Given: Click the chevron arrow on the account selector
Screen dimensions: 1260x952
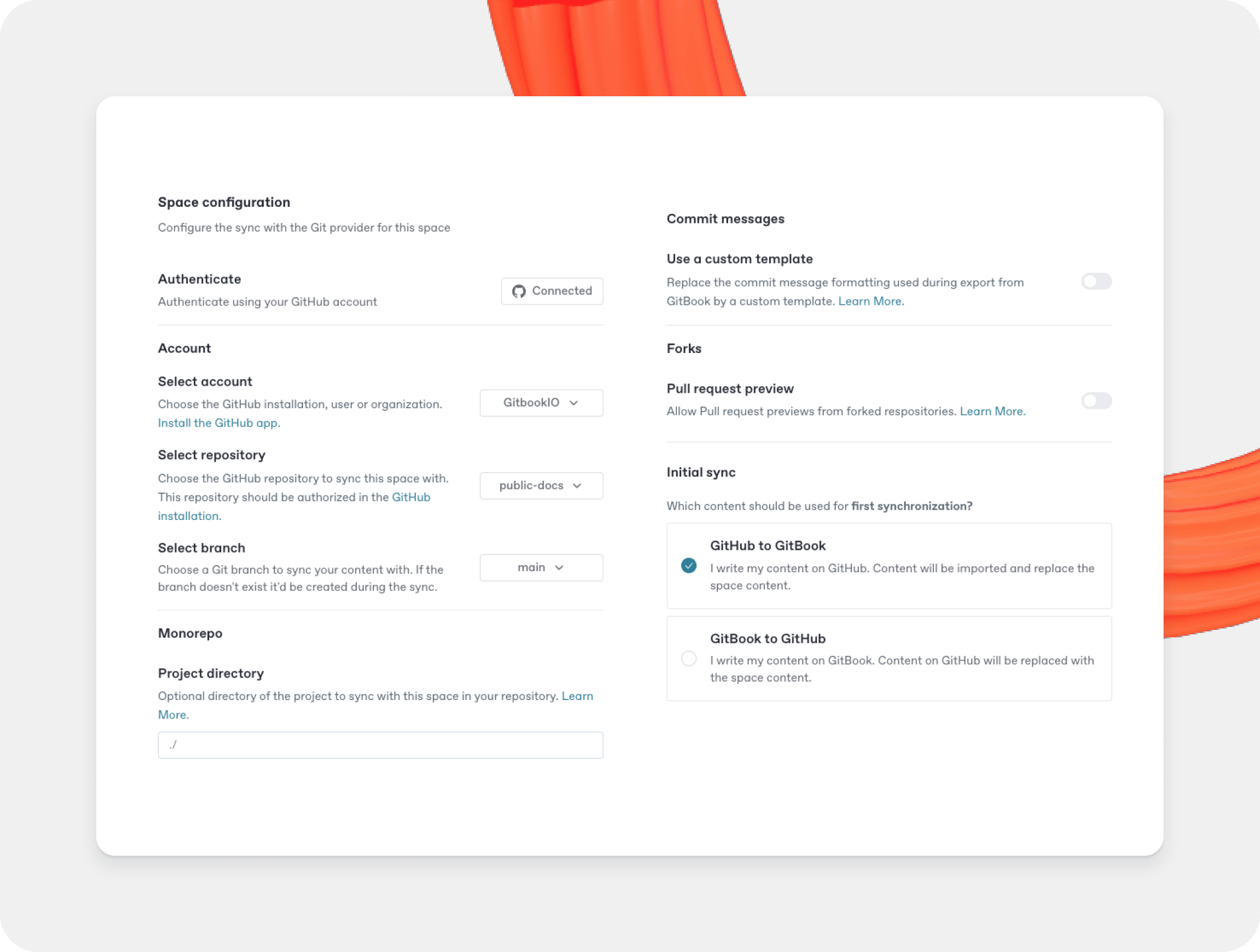Looking at the screenshot, I should pyautogui.click(x=574, y=403).
